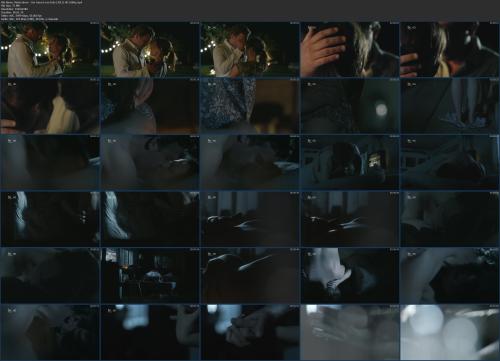Viewport: 500px width, 361px height.
Task: Click the timestamp on the blue floral dress frame
Action: (294, 80)
